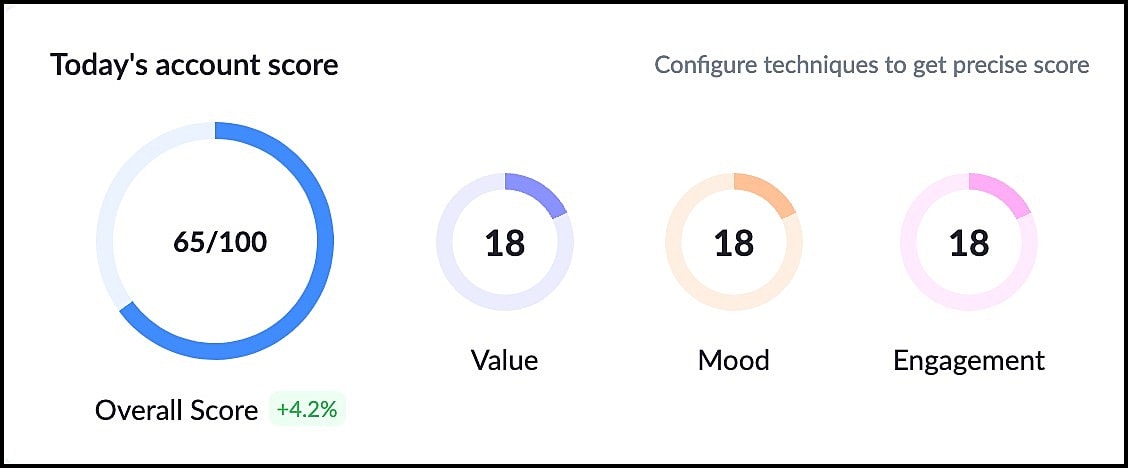Select the number 18 inside the Value ring
1128x468 pixels.
pyautogui.click(x=505, y=243)
